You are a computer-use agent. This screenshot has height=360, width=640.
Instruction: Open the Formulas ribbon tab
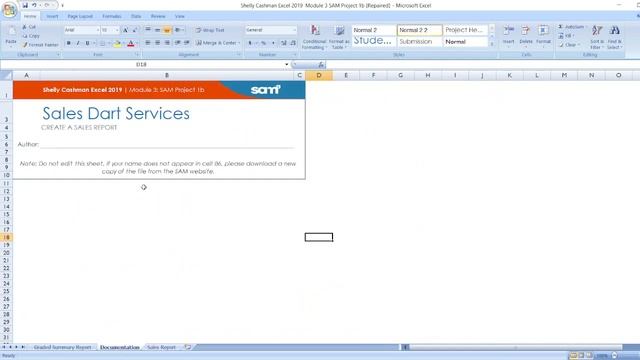pyautogui.click(x=111, y=16)
